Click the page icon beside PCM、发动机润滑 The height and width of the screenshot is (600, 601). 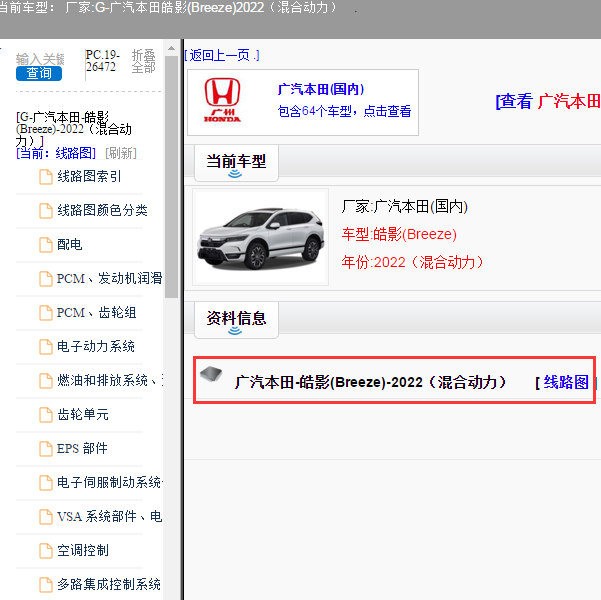pyautogui.click(x=46, y=279)
